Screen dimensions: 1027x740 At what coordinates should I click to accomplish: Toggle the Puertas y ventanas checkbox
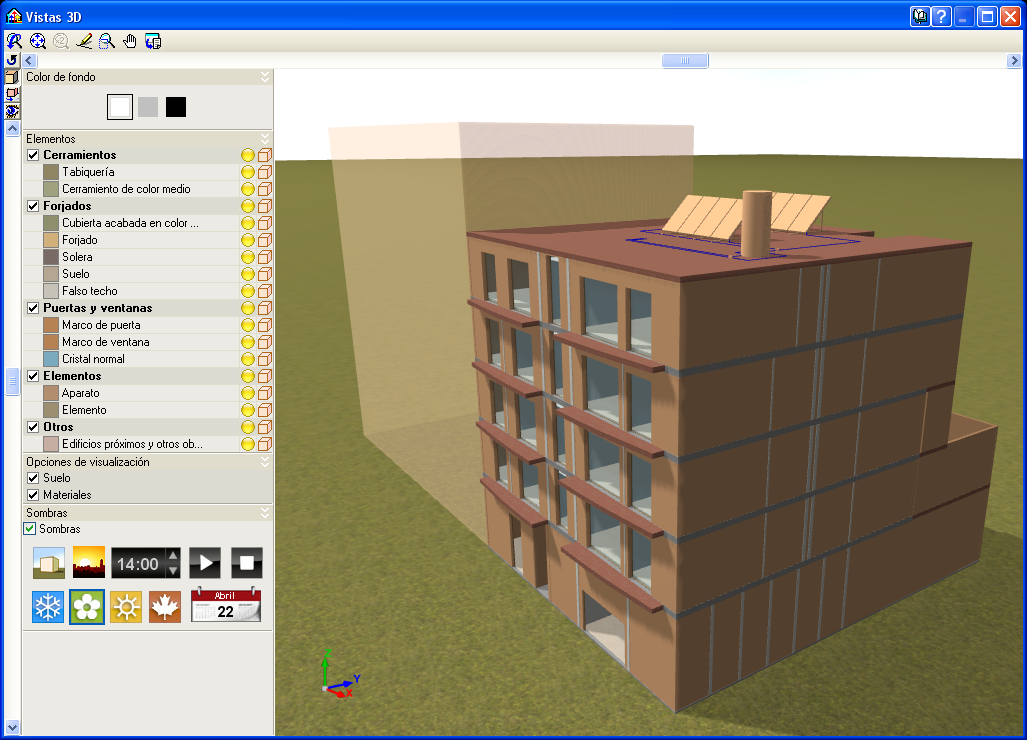(33, 308)
